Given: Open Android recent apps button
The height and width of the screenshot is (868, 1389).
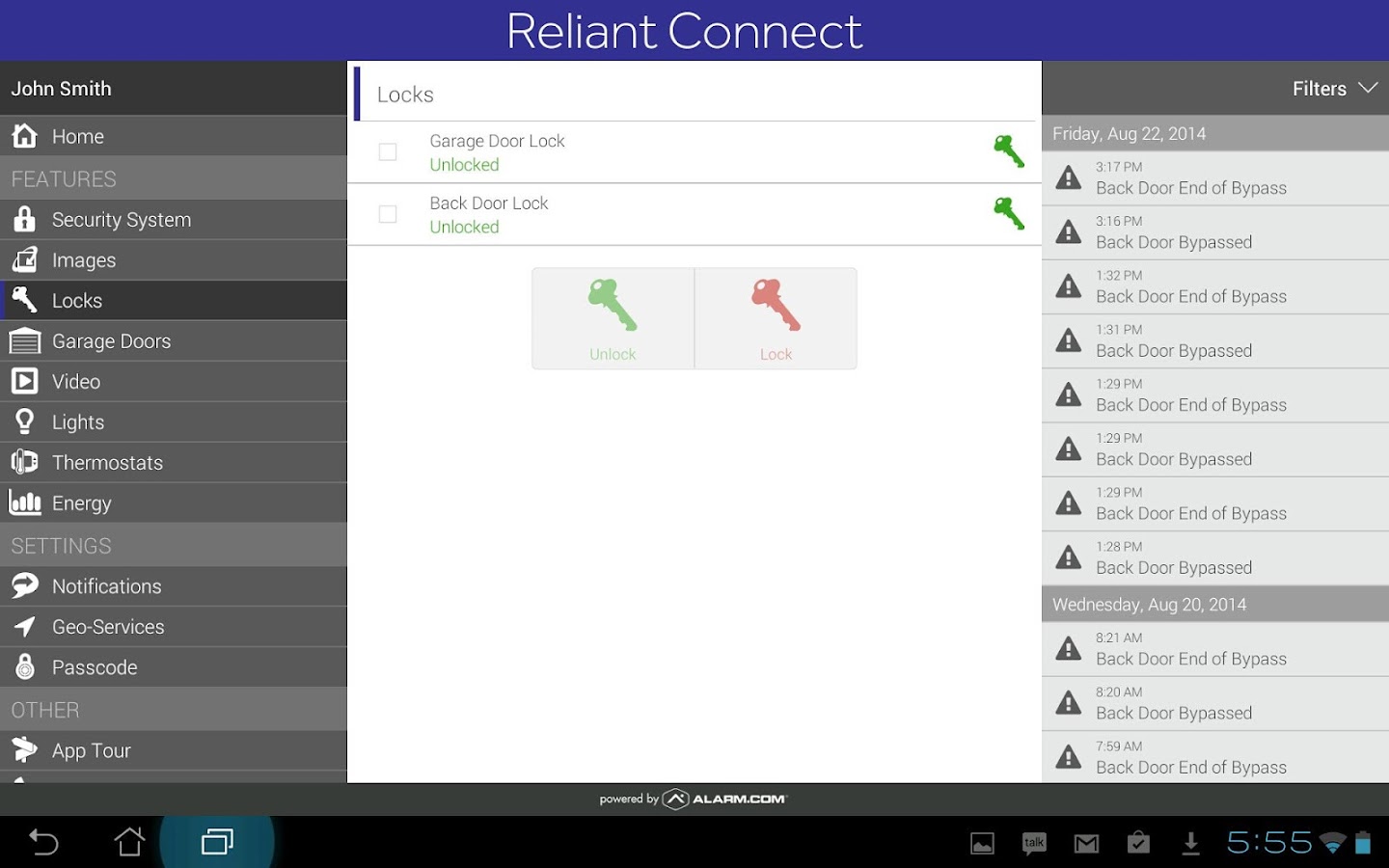Looking at the screenshot, I should pyautogui.click(x=217, y=842).
